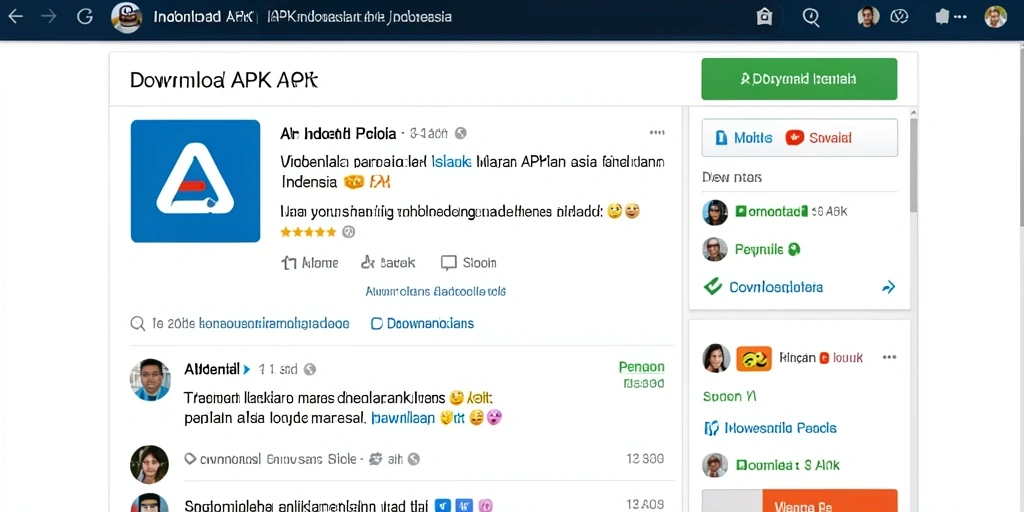
Task: Open the search magnifier in top bar
Action: point(810,17)
